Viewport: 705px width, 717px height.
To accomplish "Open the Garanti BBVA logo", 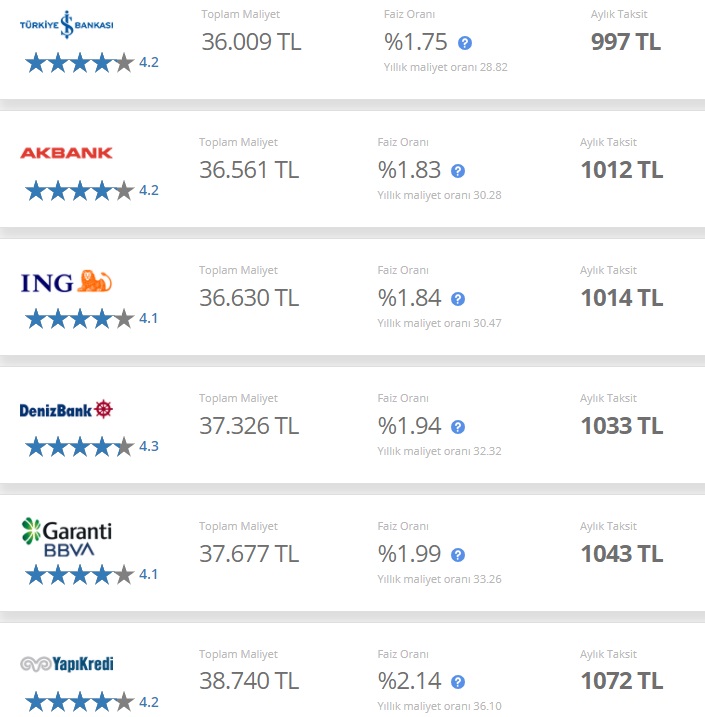I will tap(67, 537).
